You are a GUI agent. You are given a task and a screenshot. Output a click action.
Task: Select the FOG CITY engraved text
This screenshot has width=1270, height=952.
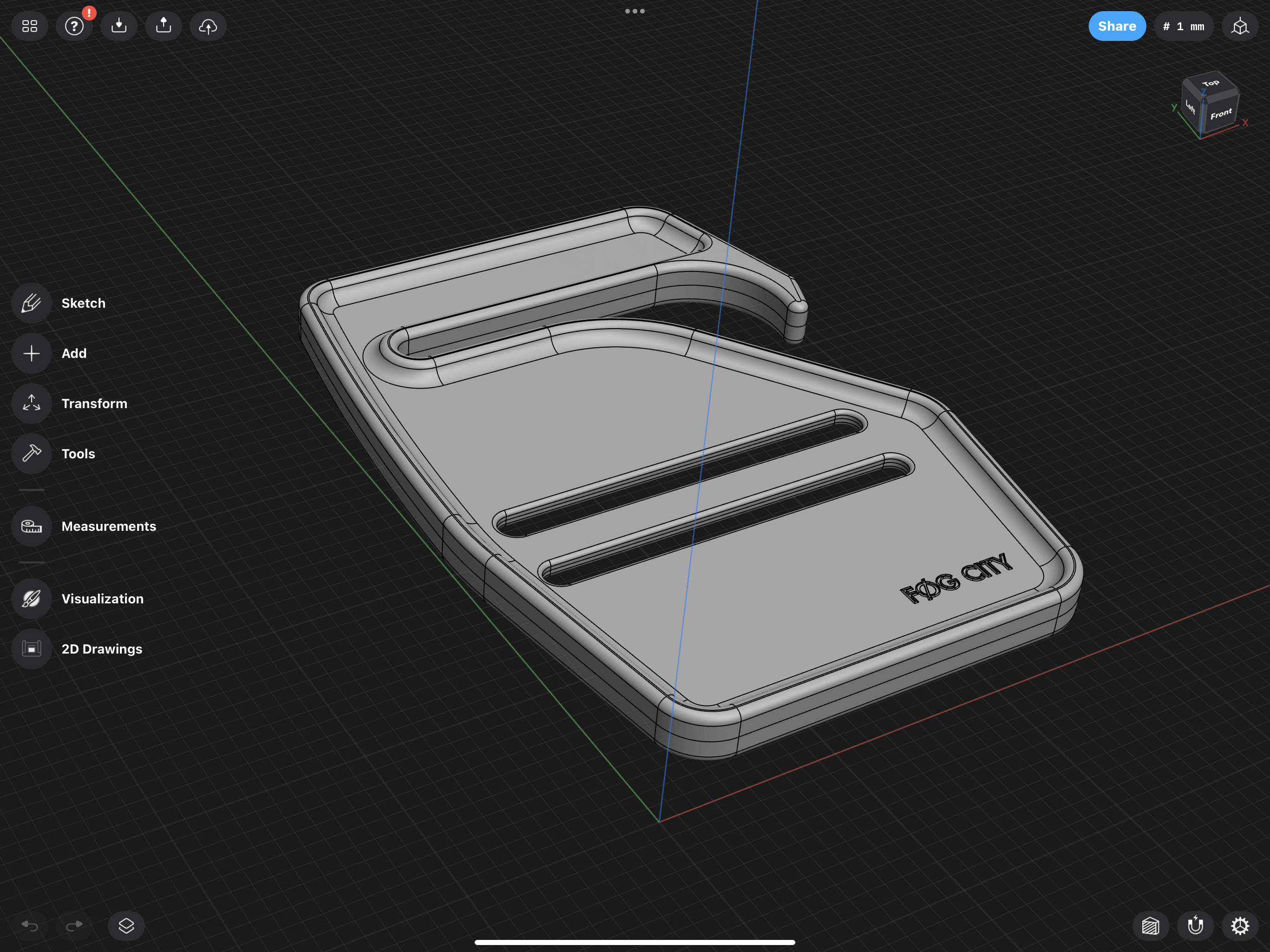click(x=957, y=578)
